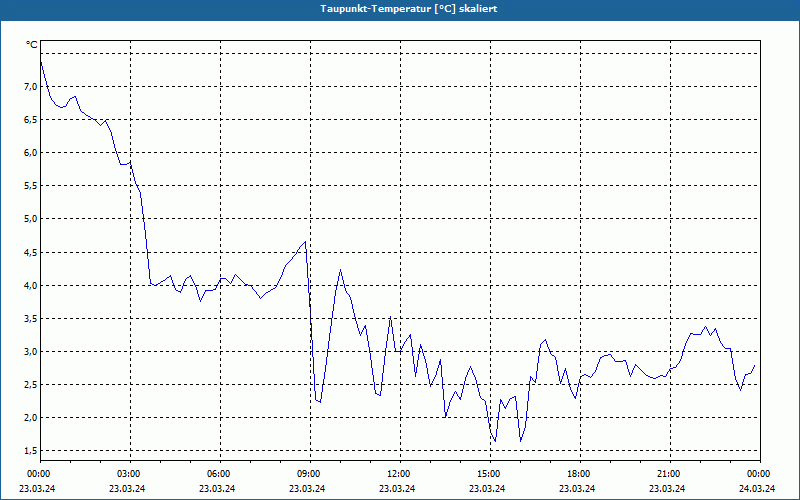Click the °C unit label on the axis
This screenshot has width=800, height=500.
[32, 45]
